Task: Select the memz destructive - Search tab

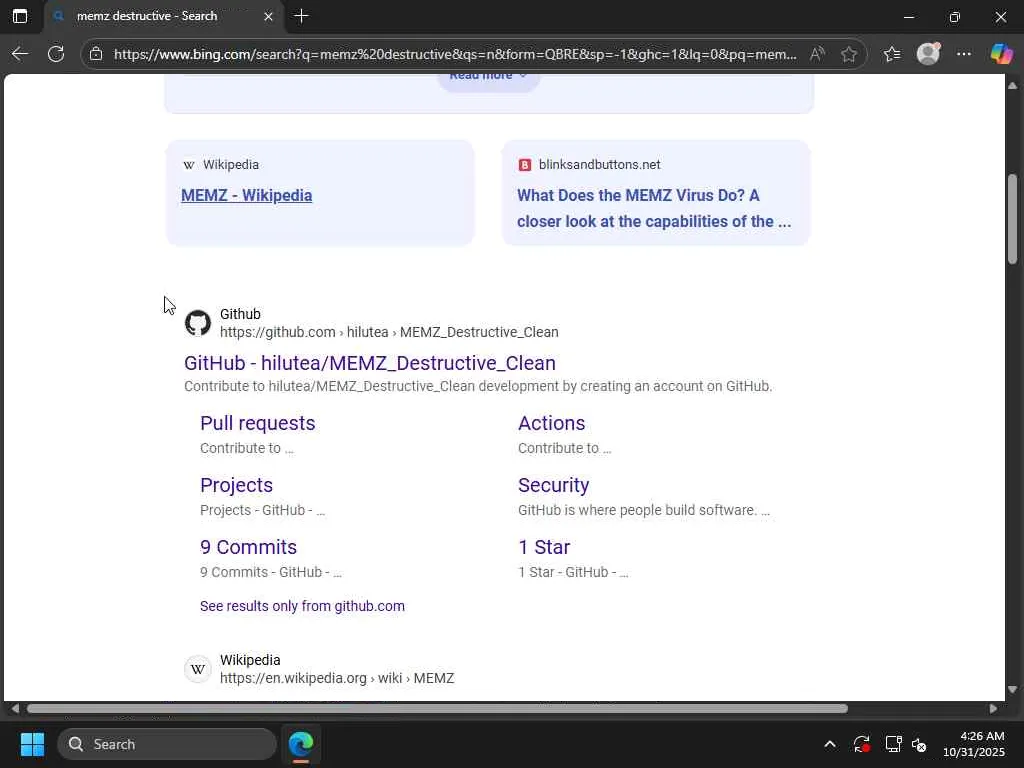Action: (163, 16)
